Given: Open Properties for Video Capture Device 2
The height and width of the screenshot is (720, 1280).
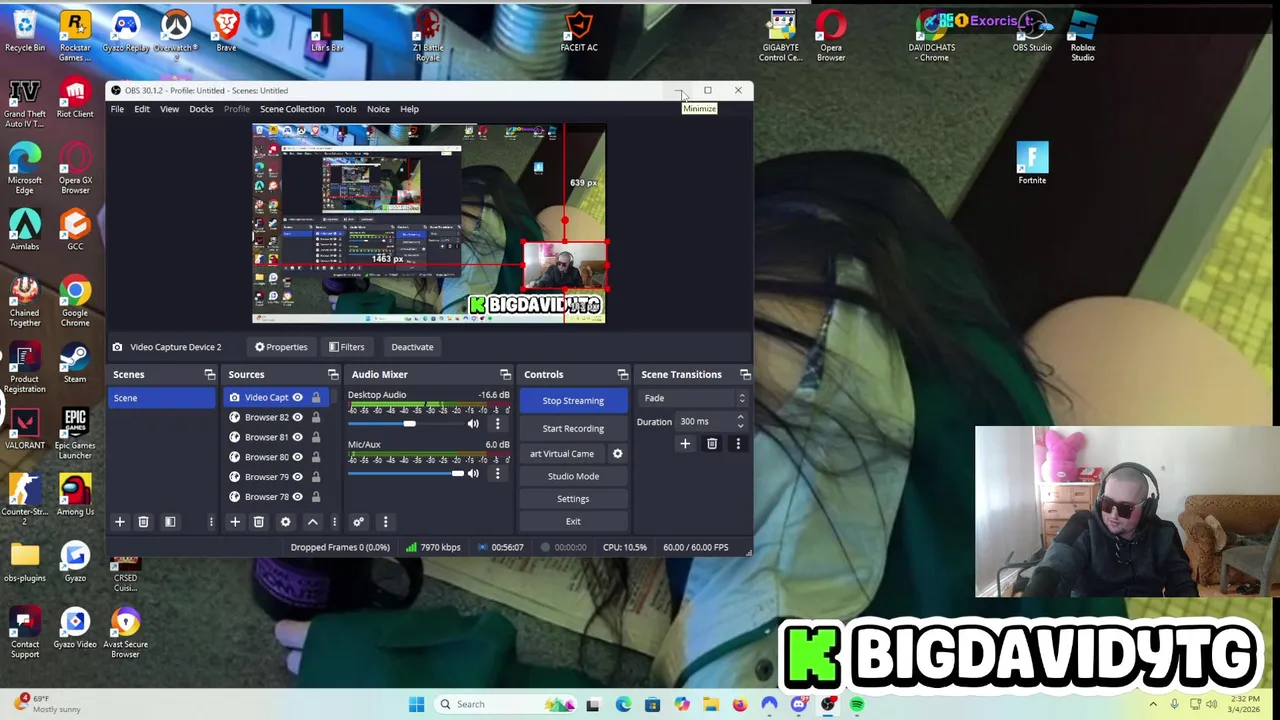Looking at the screenshot, I should pos(281,347).
